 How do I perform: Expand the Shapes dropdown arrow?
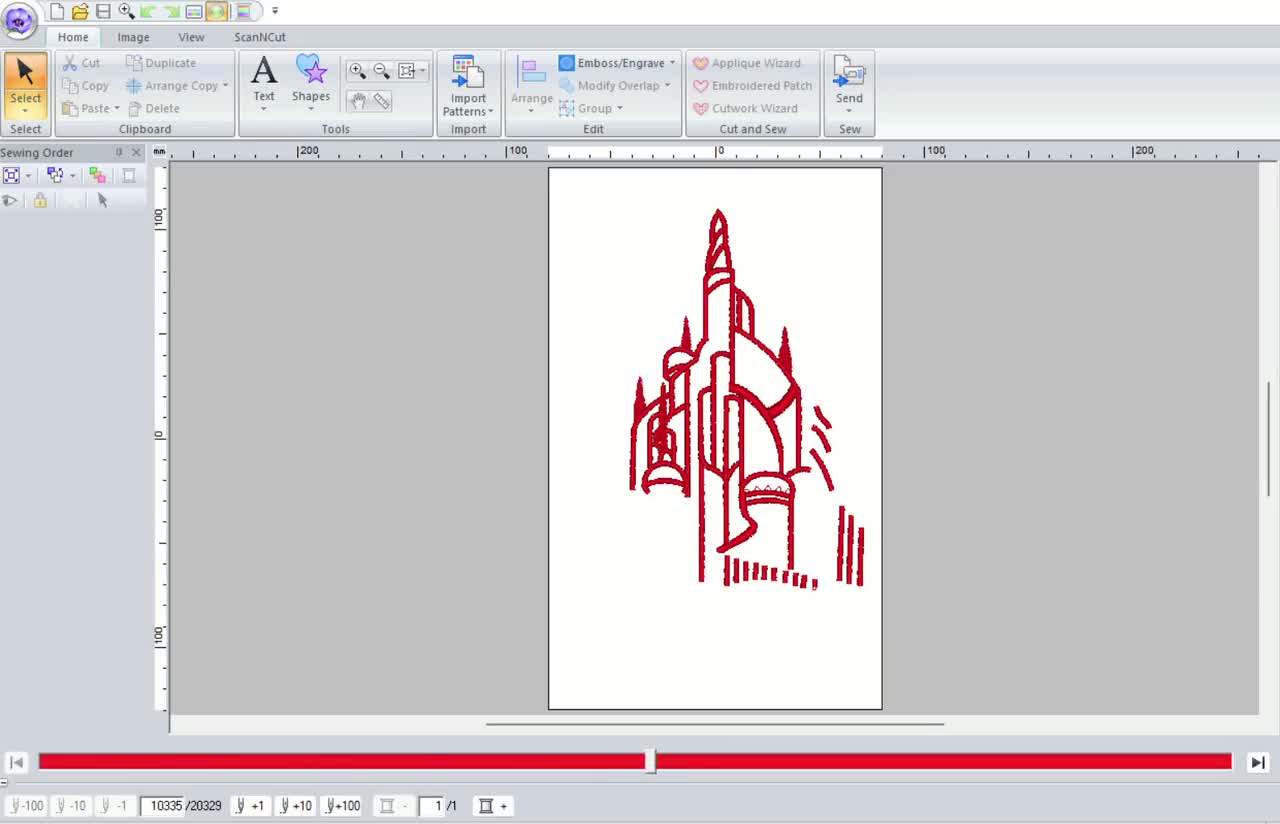[x=311, y=110]
